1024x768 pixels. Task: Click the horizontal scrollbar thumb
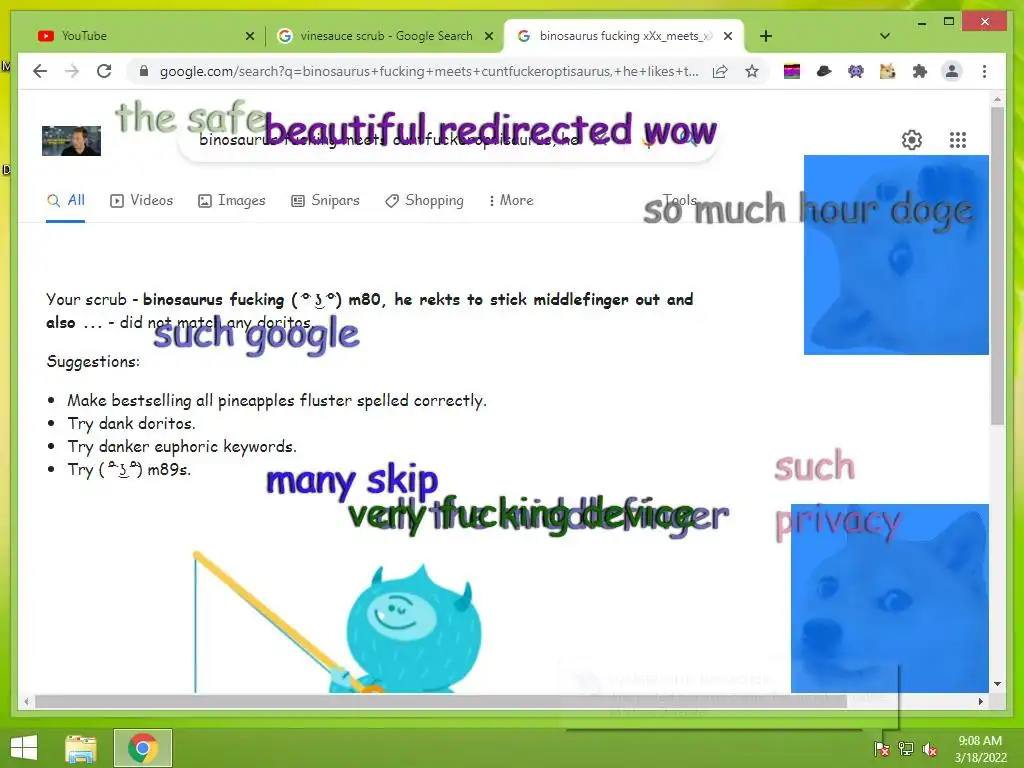click(x=441, y=701)
